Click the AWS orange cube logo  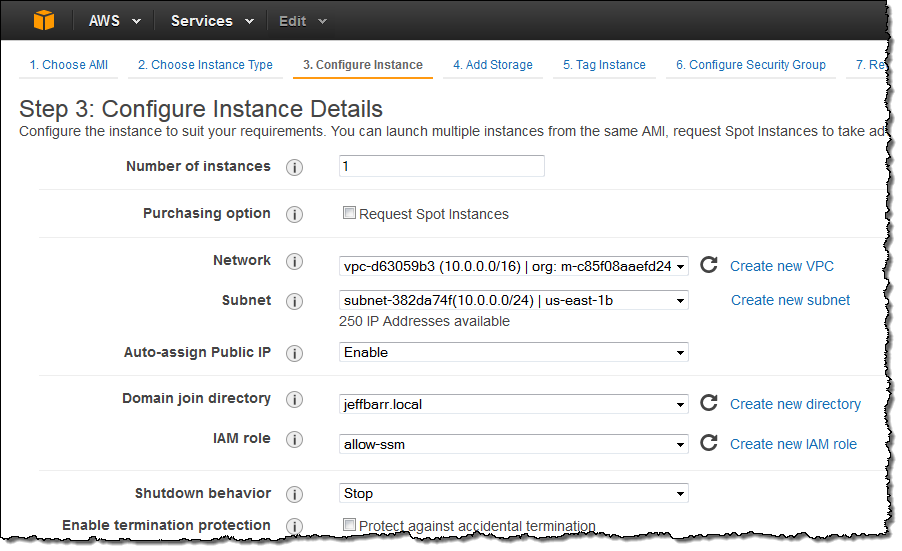44,20
